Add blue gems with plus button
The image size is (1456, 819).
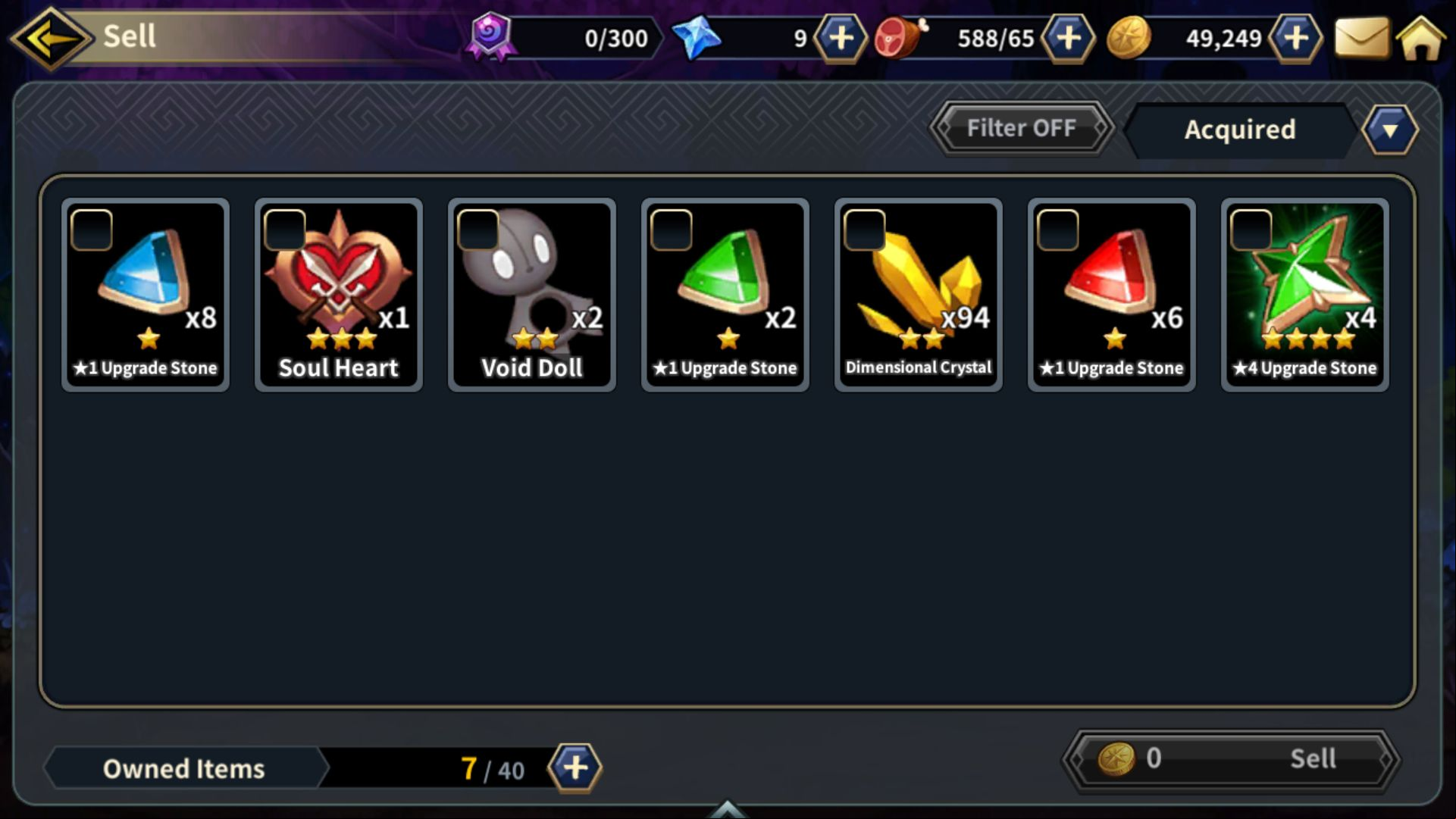point(841,38)
